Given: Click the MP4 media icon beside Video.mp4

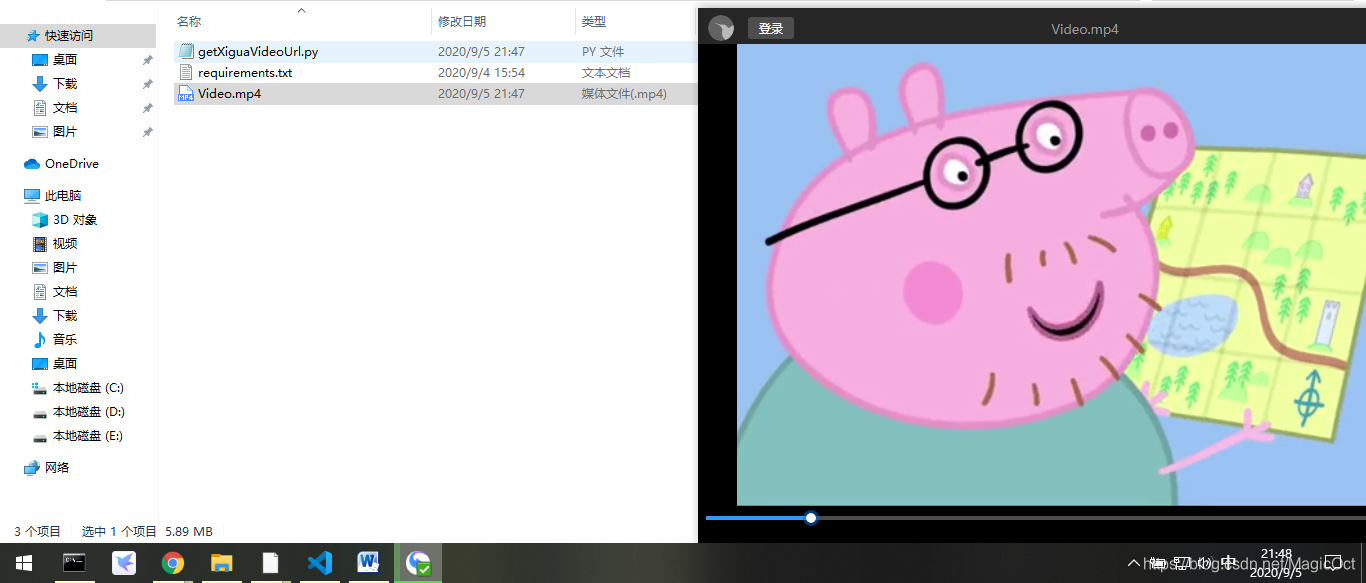Looking at the screenshot, I should point(186,94).
